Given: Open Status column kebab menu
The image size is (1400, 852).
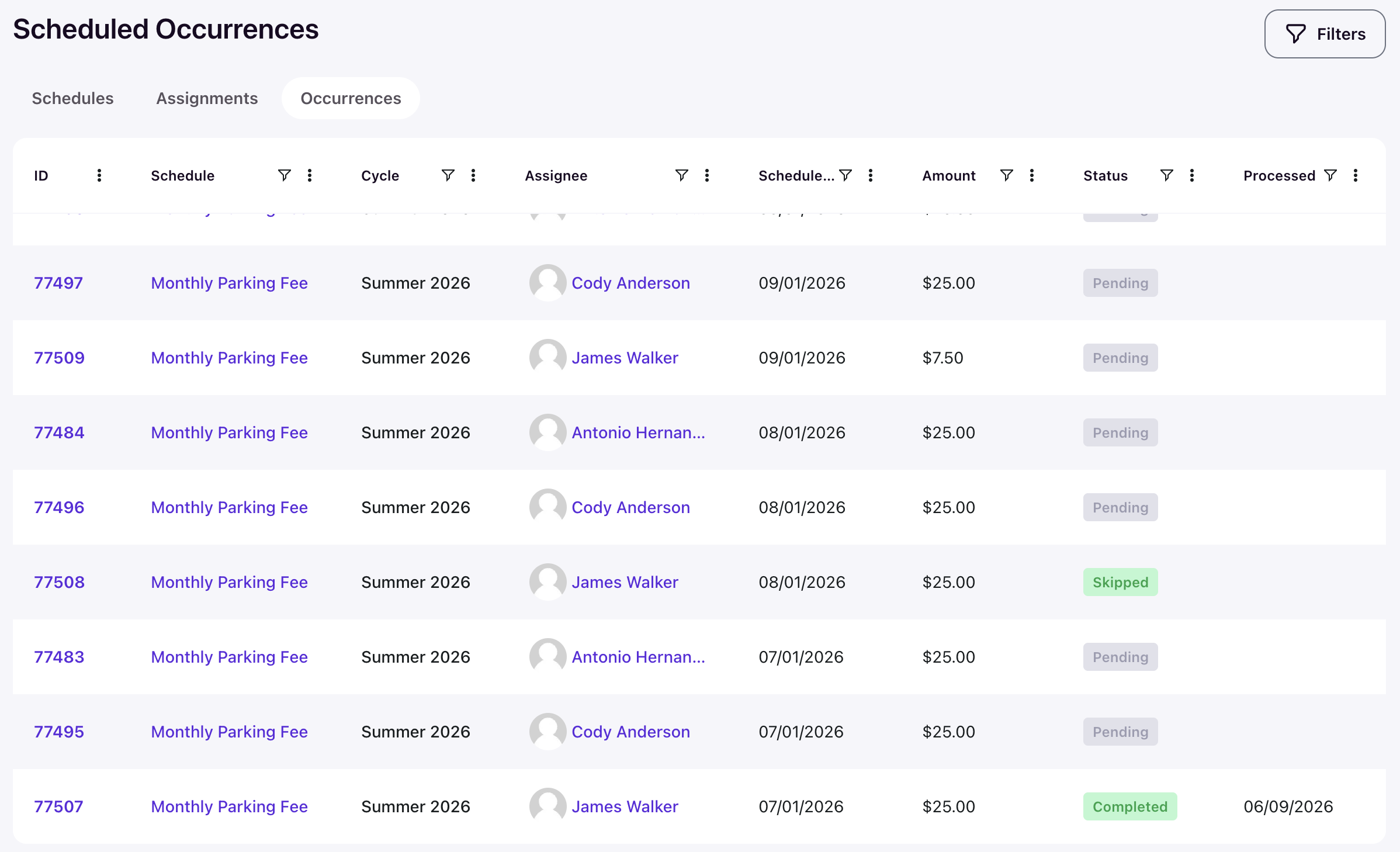Looking at the screenshot, I should pyautogui.click(x=1192, y=175).
